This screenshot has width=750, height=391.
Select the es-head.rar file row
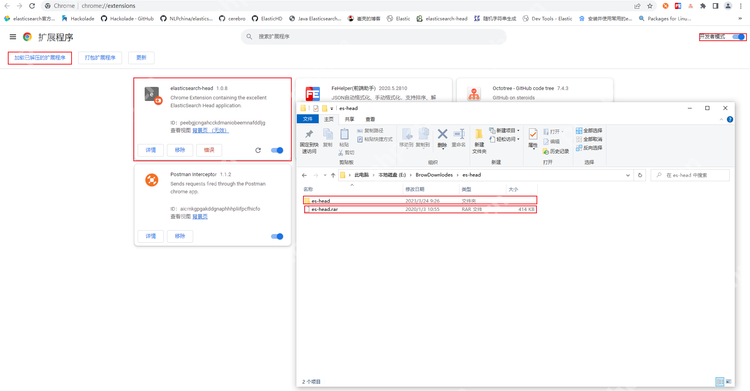pyautogui.click(x=420, y=209)
